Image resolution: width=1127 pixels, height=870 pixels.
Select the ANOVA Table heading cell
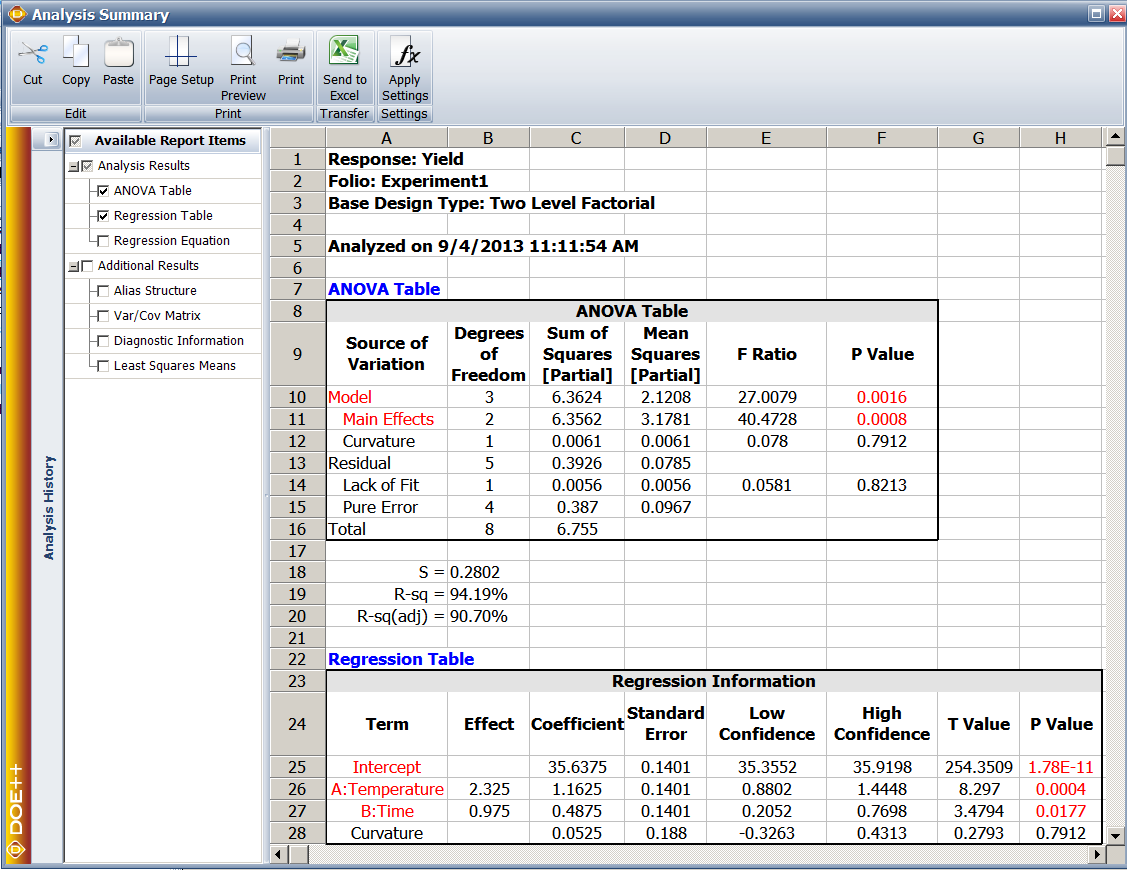(384, 289)
